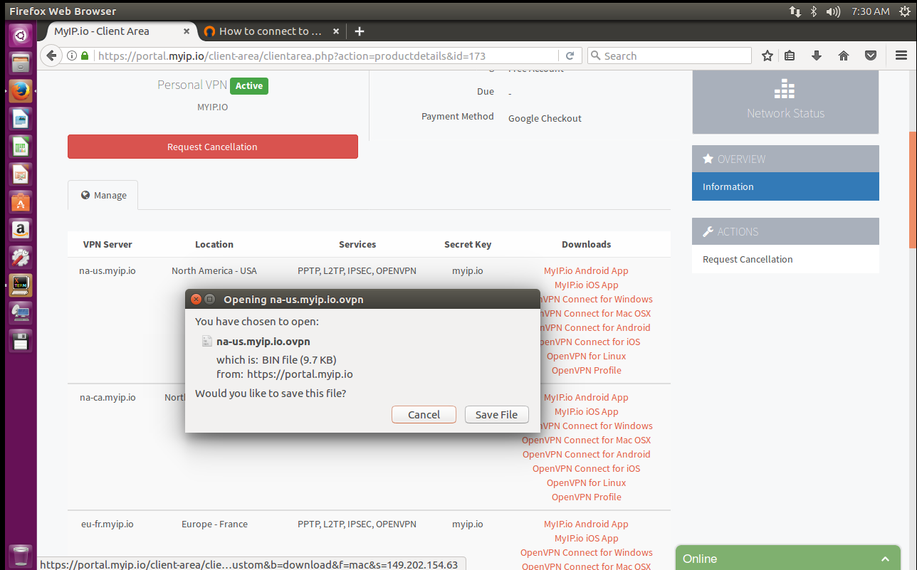Click into the Firefox Search field
The width and height of the screenshot is (917, 570).
click(669, 56)
